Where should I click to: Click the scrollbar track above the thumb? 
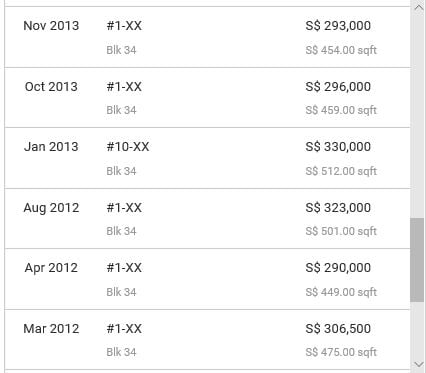click(417, 116)
